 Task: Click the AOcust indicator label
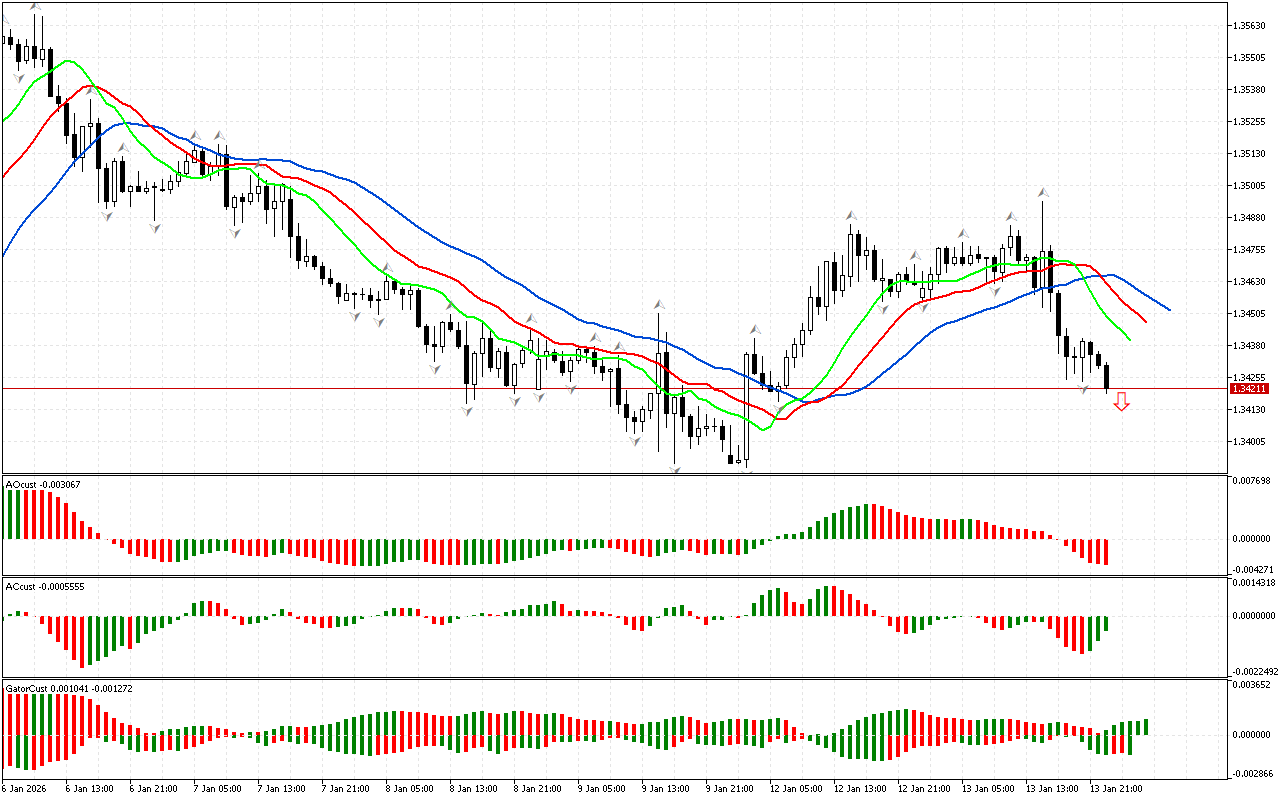43,485
